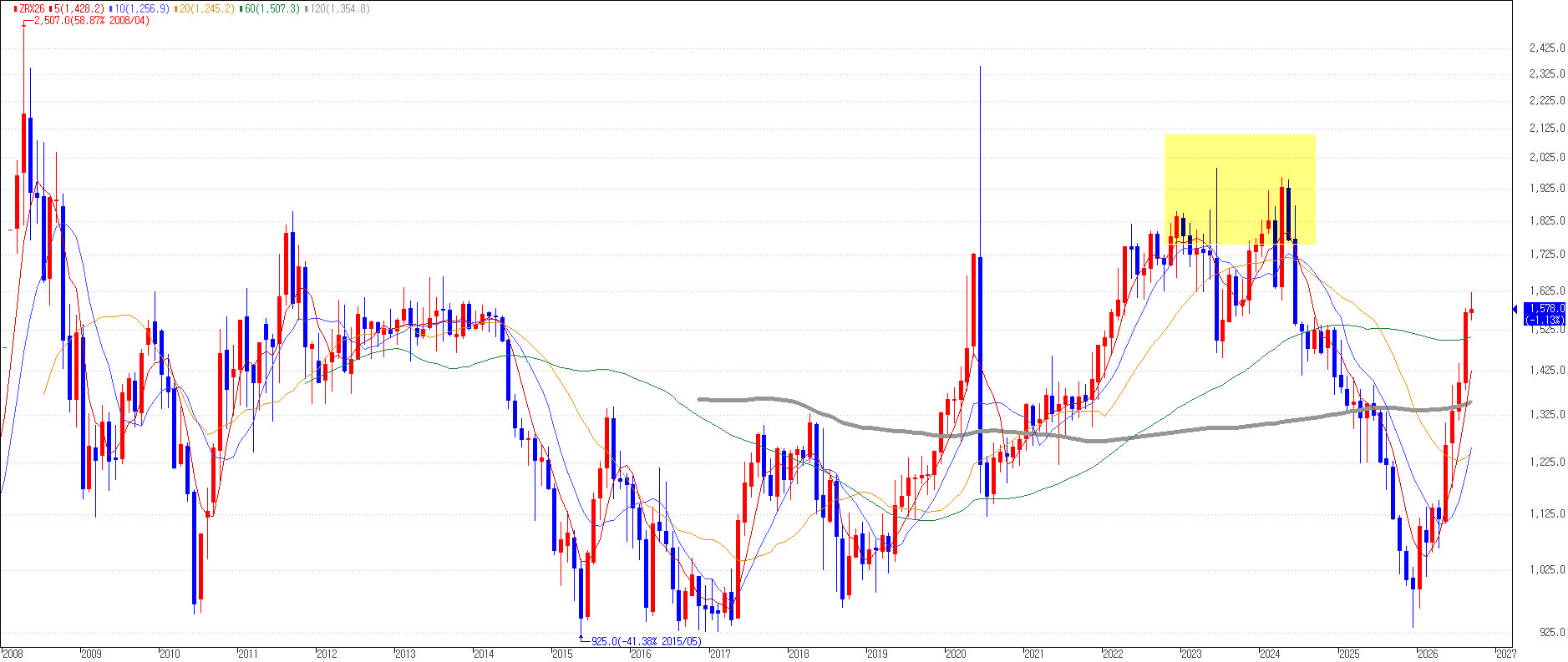Viewport: 1568px width, 662px height.
Task: Click 1,425.0 on the price axis
Action: [x=1547, y=371]
